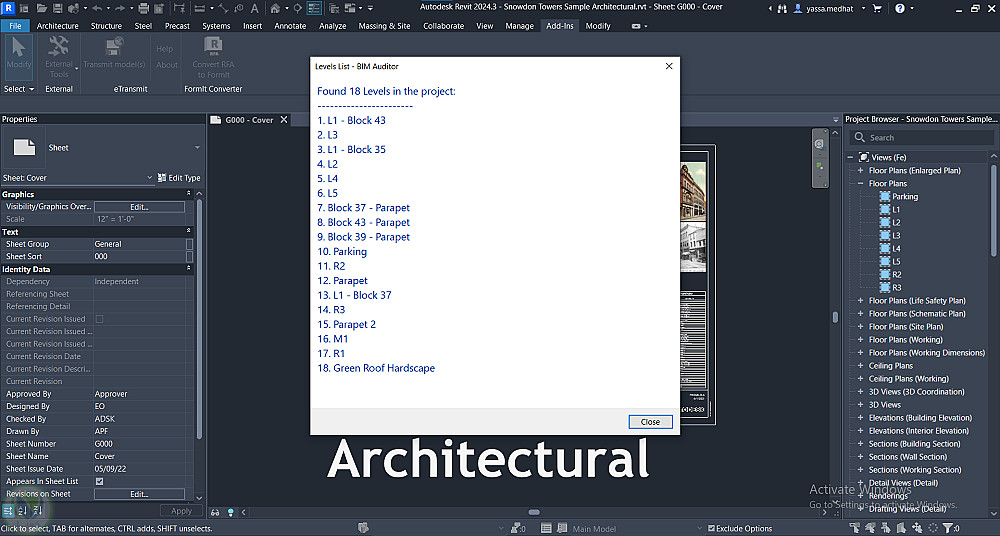This screenshot has width=1000, height=536.
Task: Click Edit for Visibility/Graphics Overrides
Action: [139, 207]
